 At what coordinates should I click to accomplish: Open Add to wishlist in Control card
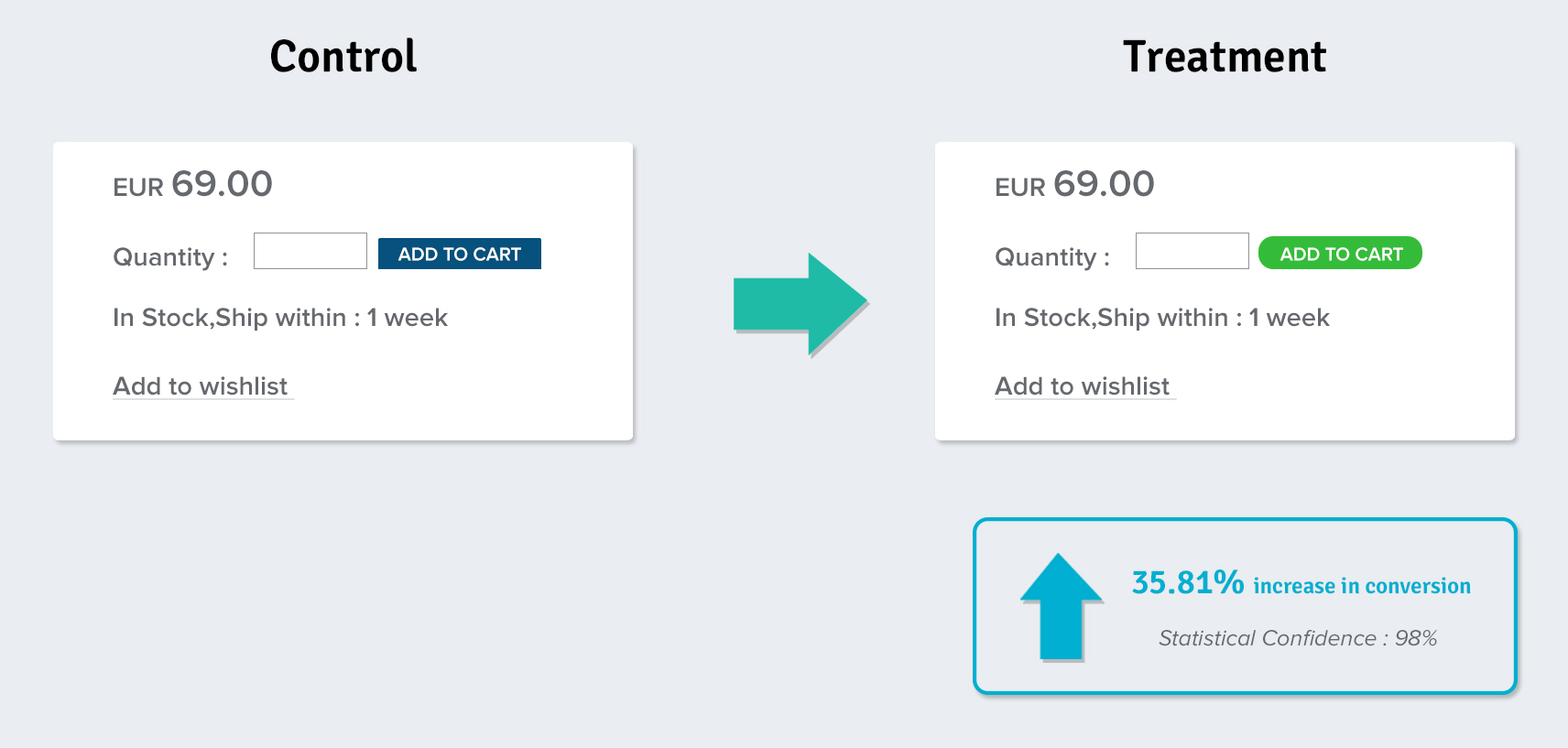coord(201,386)
